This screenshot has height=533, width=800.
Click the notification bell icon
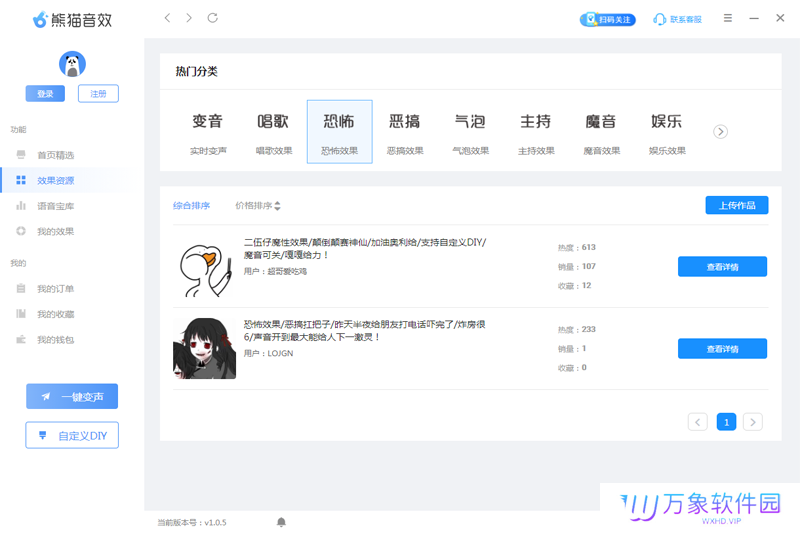tap(281, 522)
